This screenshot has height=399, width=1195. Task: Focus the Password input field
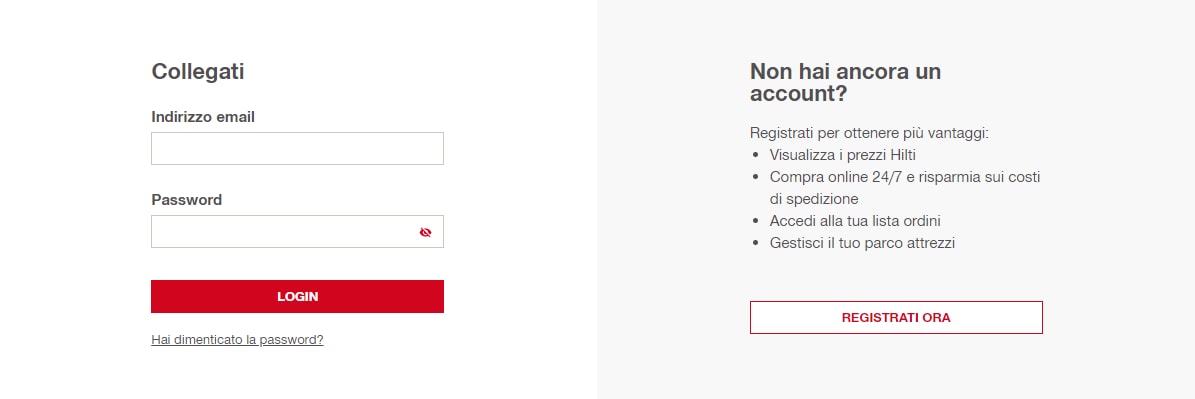pyautogui.click(x=297, y=231)
